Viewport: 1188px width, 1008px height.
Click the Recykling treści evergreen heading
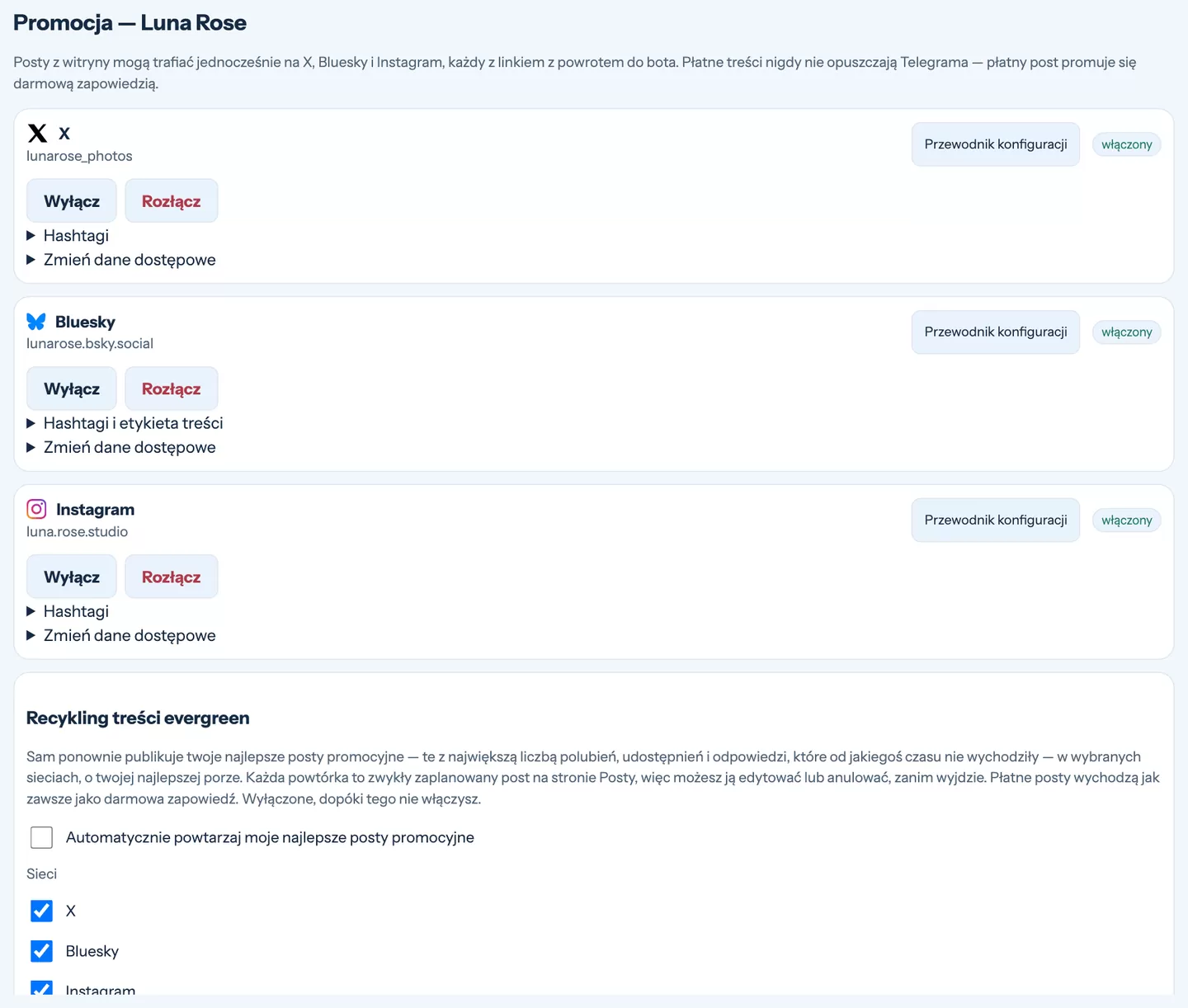(x=138, y=718)
